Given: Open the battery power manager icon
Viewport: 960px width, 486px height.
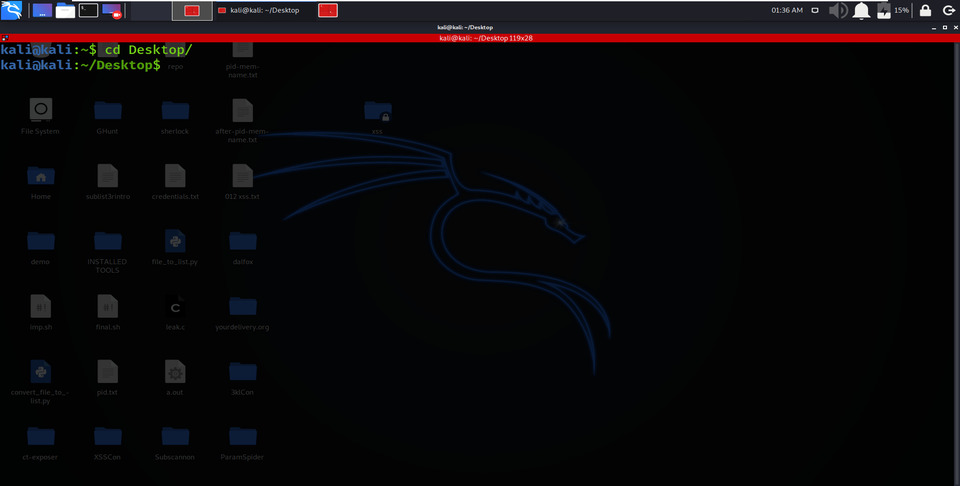Looking at the screenshot, I should click(x=883, y=10).
